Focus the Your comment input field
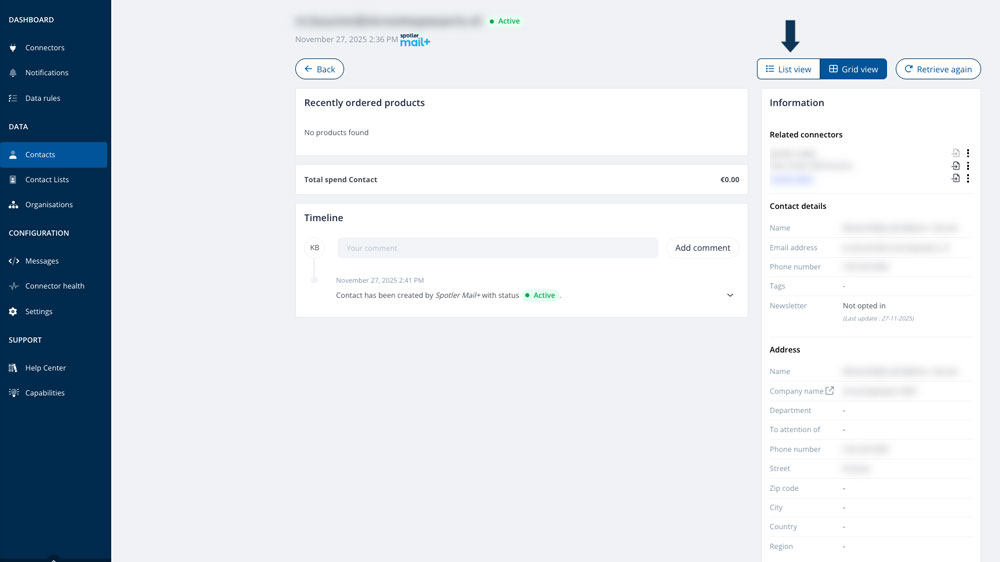Image resolution: width=1000 pixels, height=562 pixels. pos(497,248)
